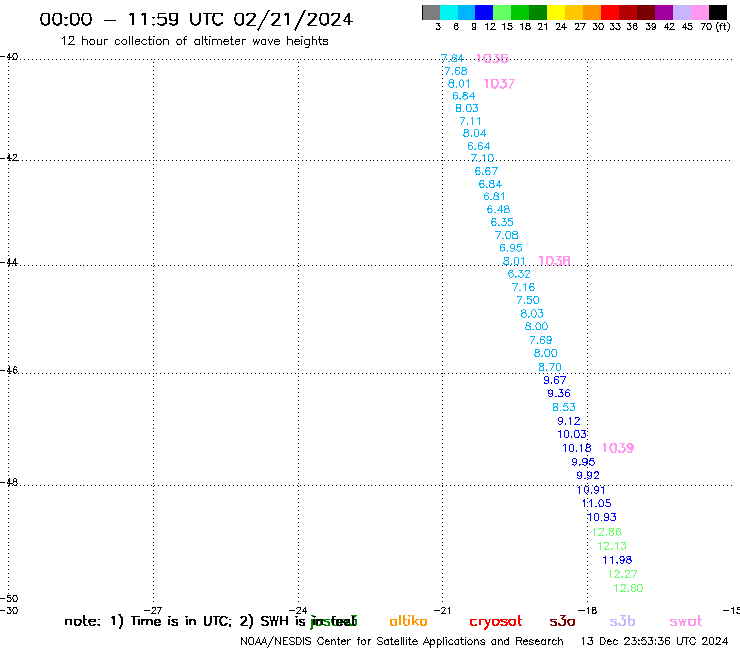Select the wave height reading 7.68
This screenshot has width=740, height=650.
[x=456, y=71]
